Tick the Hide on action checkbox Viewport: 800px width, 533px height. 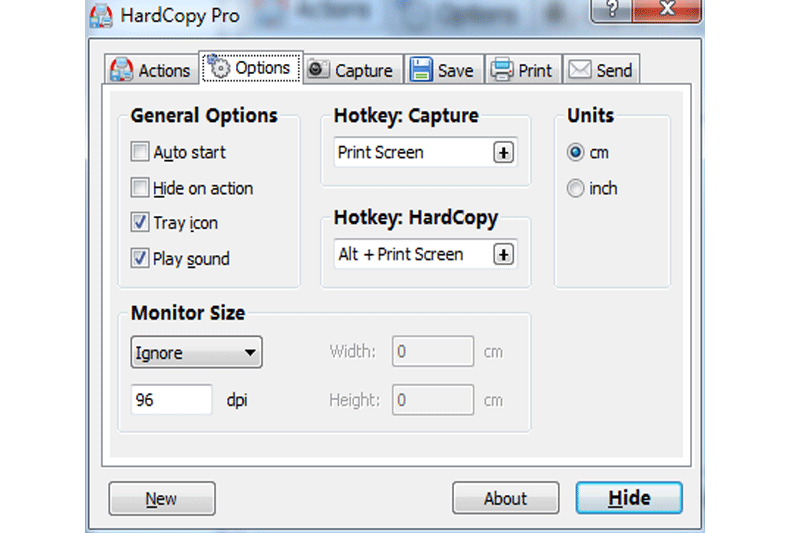click(x=139, y=188)
